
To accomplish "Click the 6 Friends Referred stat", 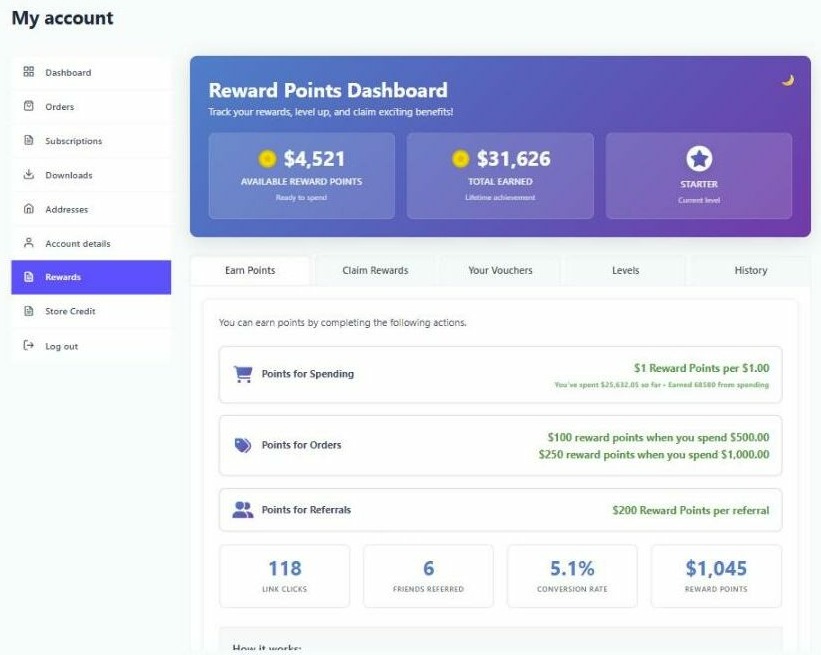I will point(428,576).
